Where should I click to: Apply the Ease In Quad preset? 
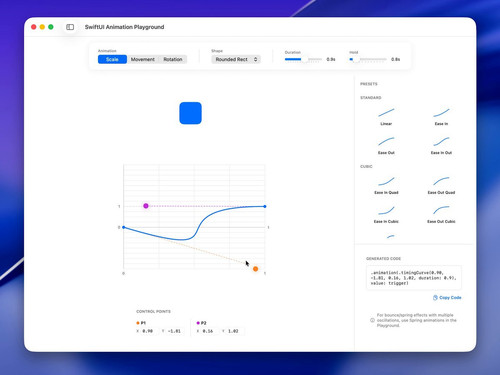click(386, 185)
